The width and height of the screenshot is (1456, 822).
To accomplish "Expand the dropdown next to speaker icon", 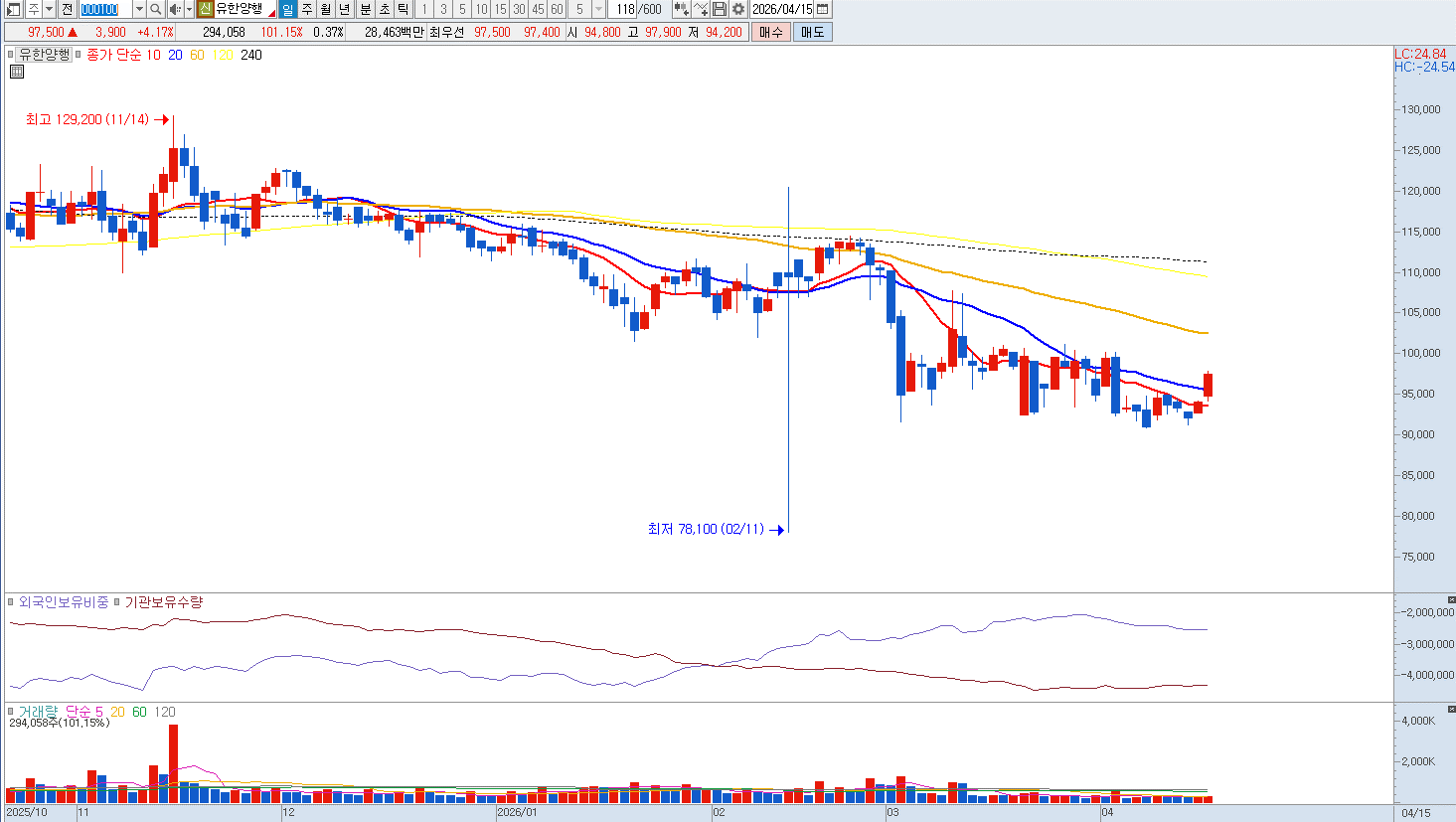I will click(189, 9).
